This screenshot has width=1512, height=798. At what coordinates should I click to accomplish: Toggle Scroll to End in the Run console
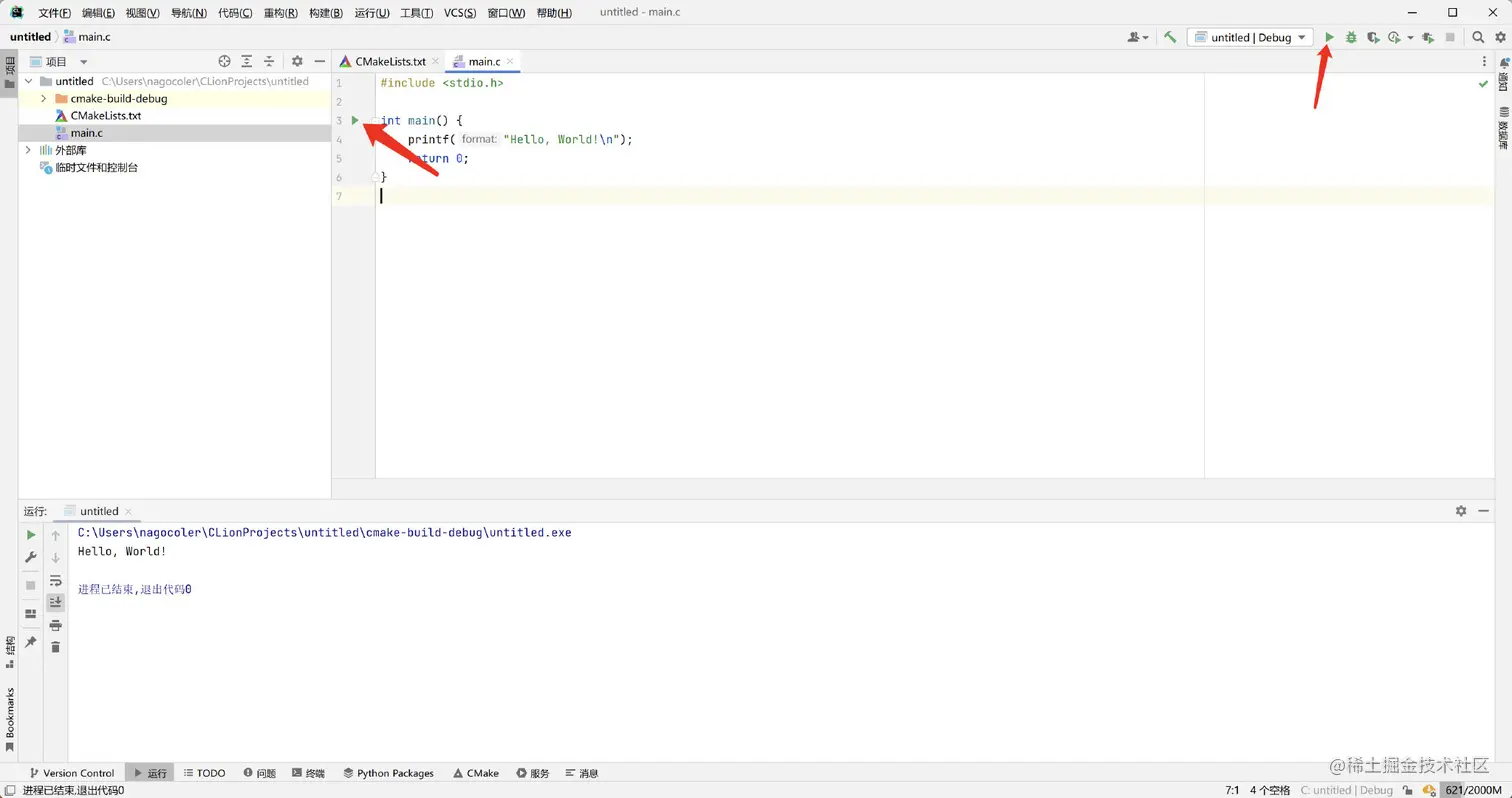tap(56, 602)
